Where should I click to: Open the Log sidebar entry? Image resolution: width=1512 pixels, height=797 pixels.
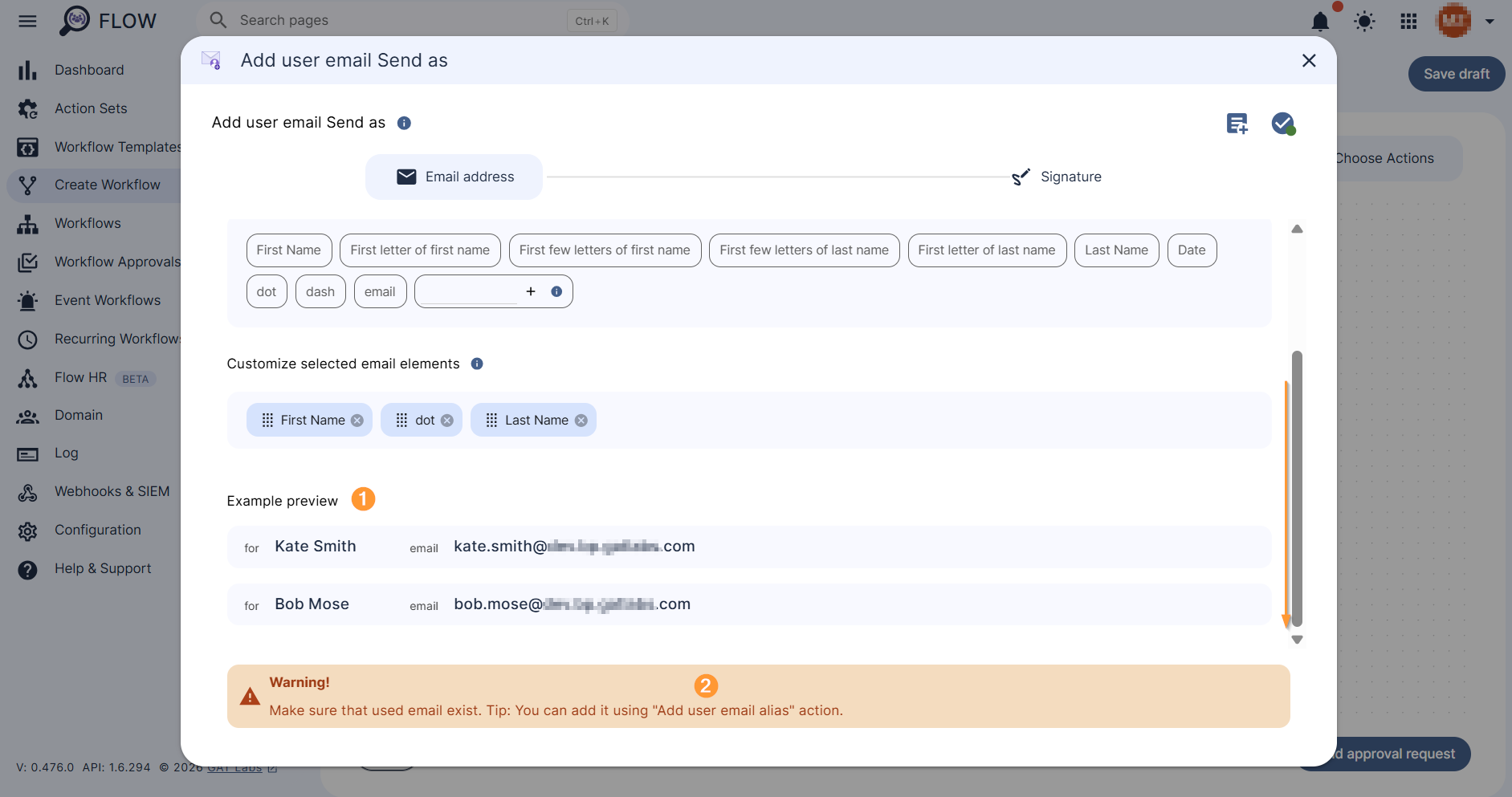66,453
